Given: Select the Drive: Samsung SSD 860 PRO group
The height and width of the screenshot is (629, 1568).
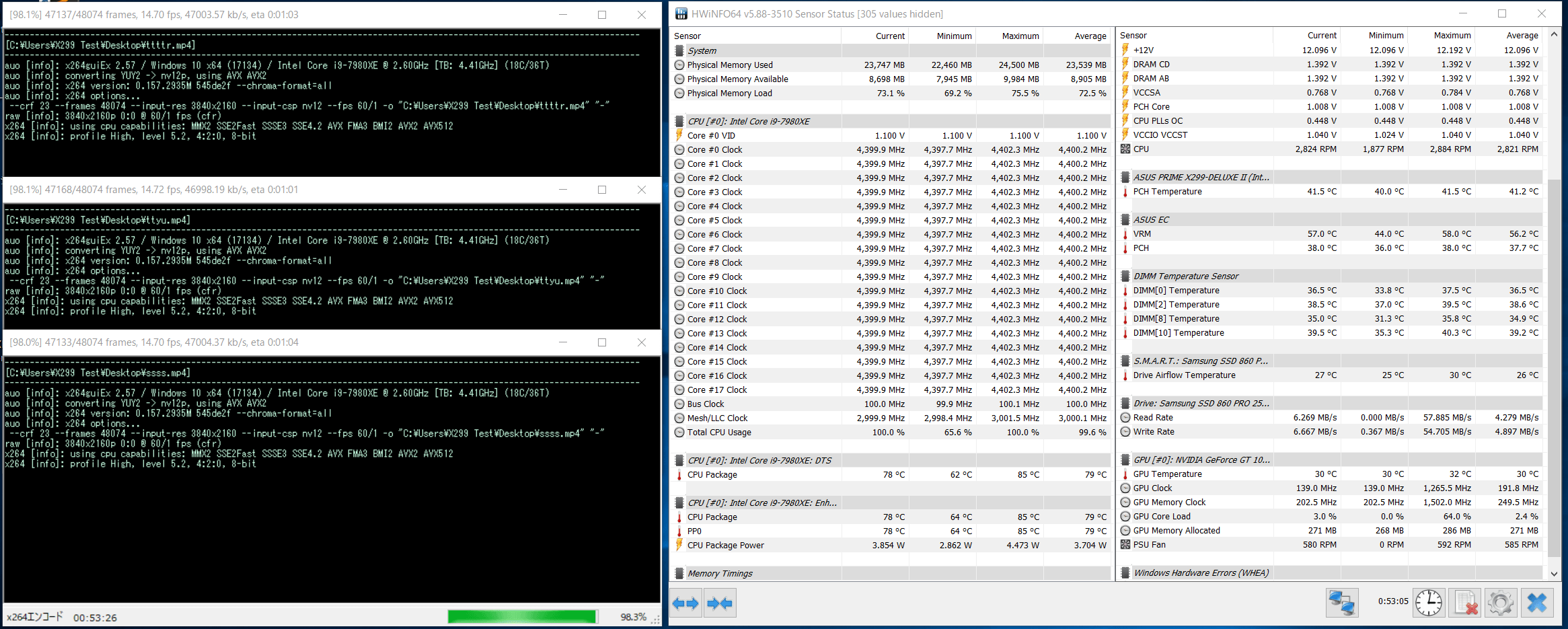Looking at the screenshot, I should click(x=1331, y=403).
